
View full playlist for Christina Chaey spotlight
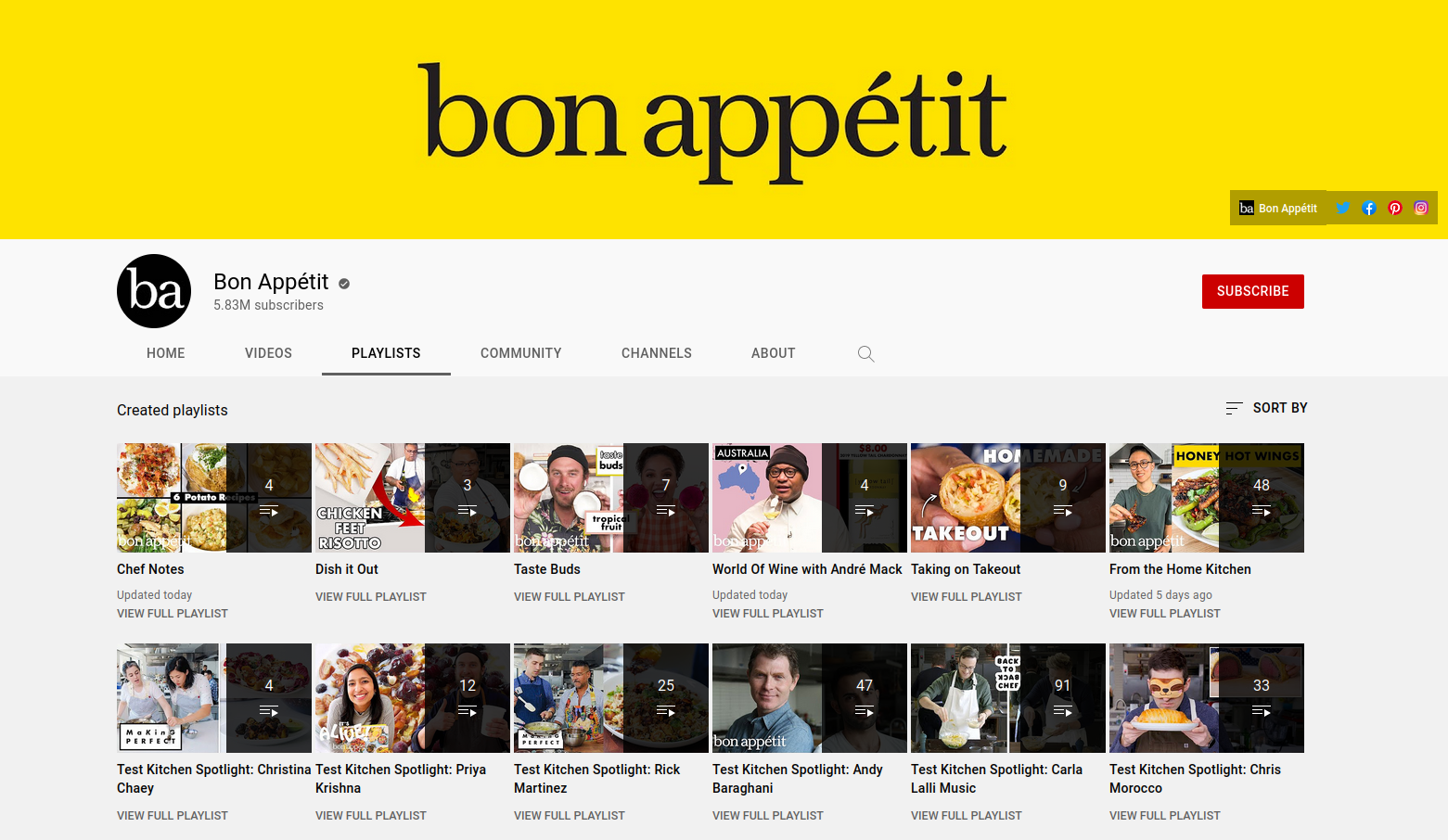tap(173, 816)
